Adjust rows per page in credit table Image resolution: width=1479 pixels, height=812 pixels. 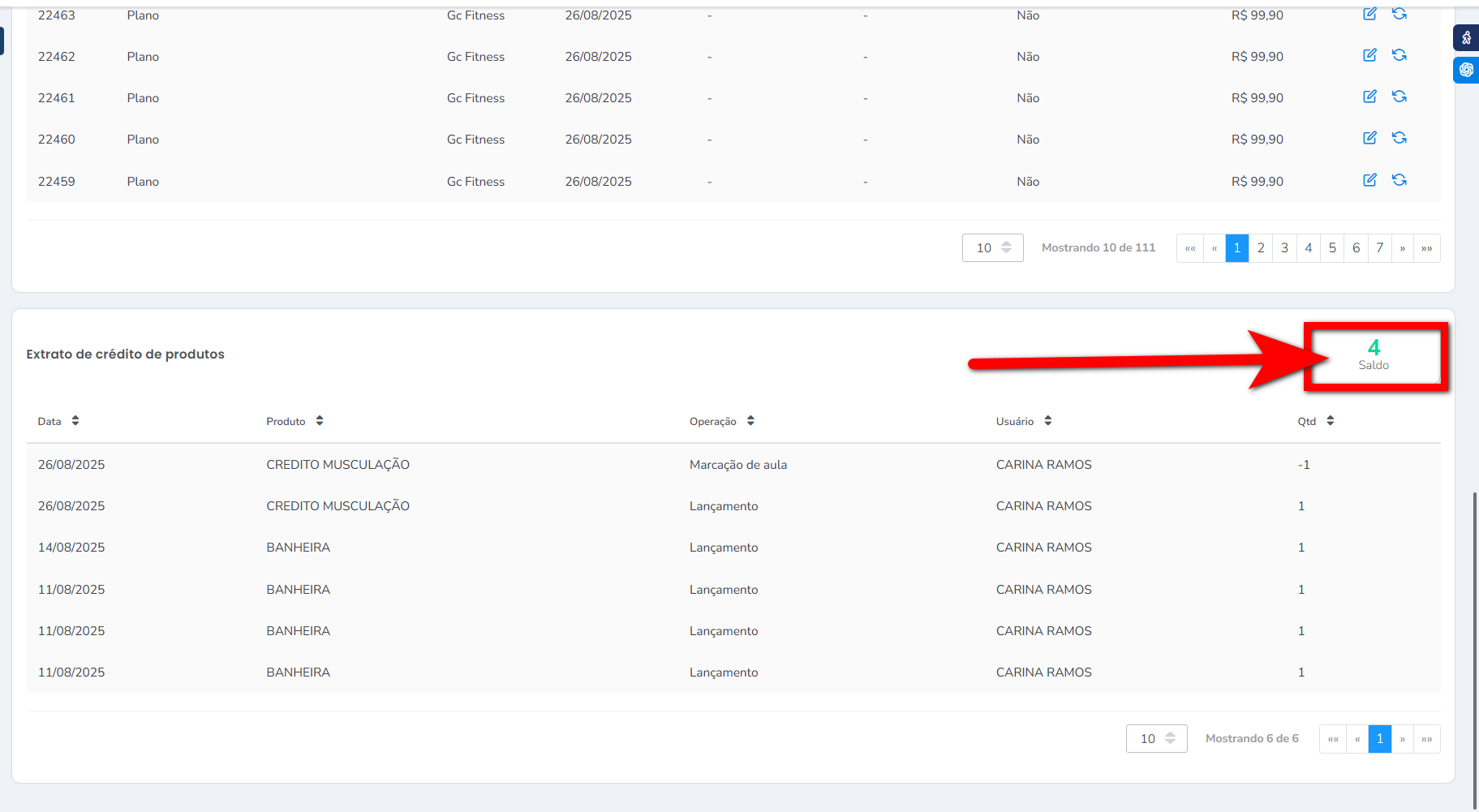[1170, 738]
